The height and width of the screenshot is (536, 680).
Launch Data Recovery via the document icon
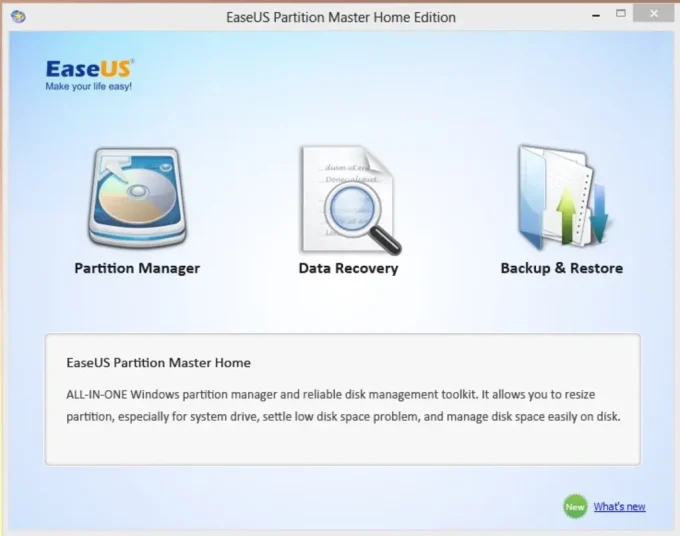pyautogui.click(x=345, y=200)
